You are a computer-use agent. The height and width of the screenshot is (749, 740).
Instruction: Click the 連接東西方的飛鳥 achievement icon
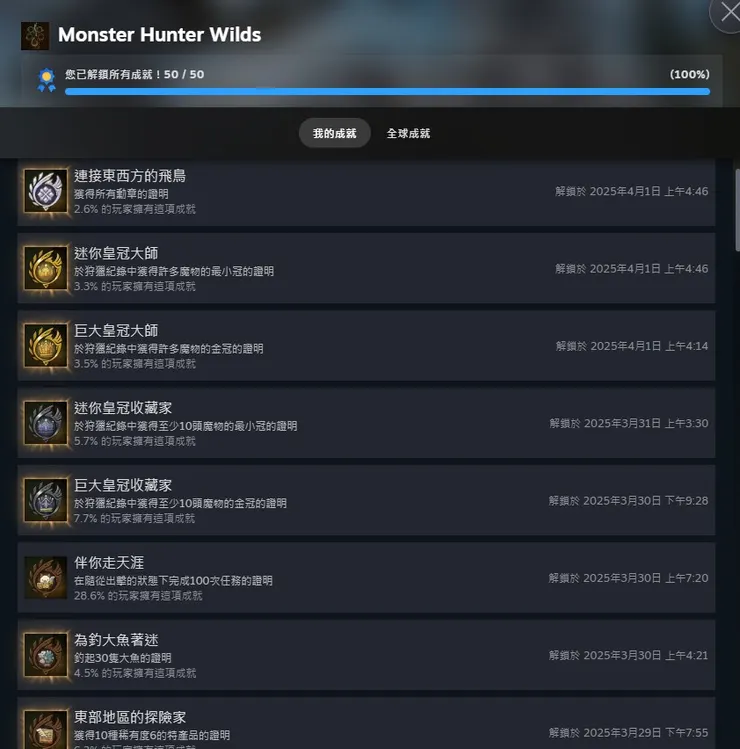(46, 191)
